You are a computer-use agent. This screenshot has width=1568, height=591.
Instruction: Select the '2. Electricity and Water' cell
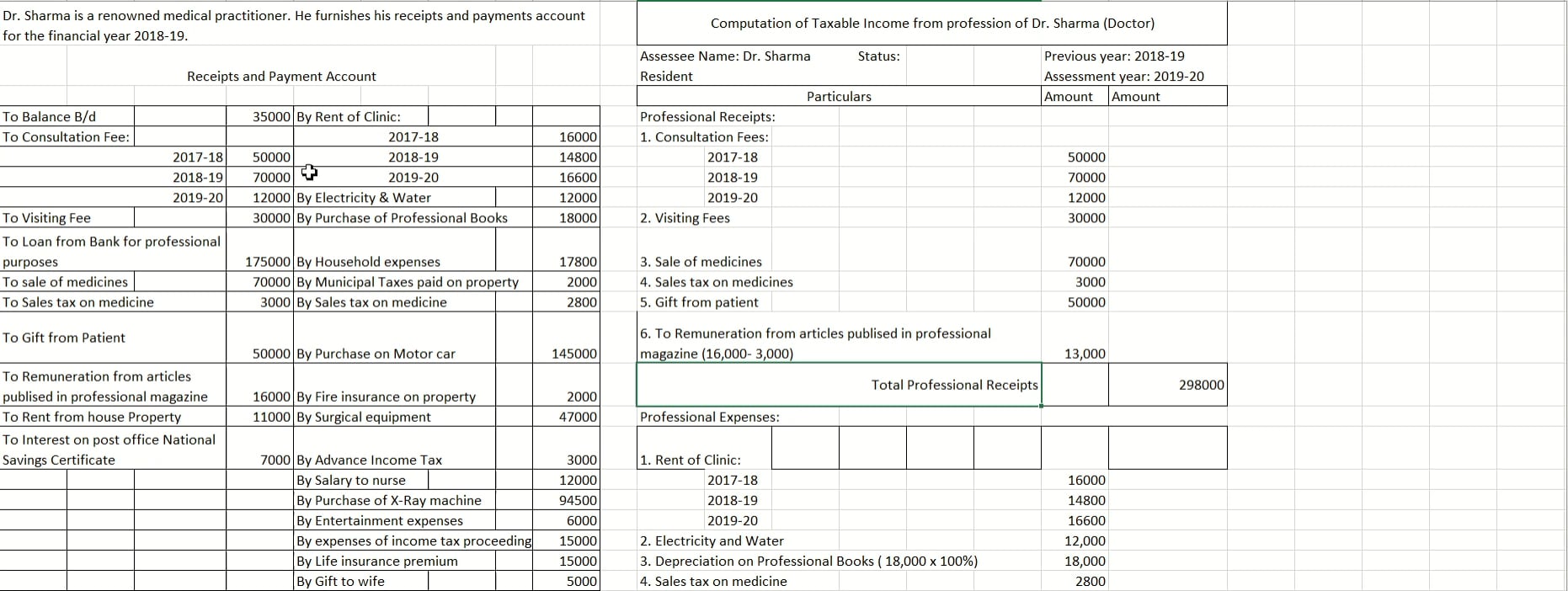click(712, 540)
